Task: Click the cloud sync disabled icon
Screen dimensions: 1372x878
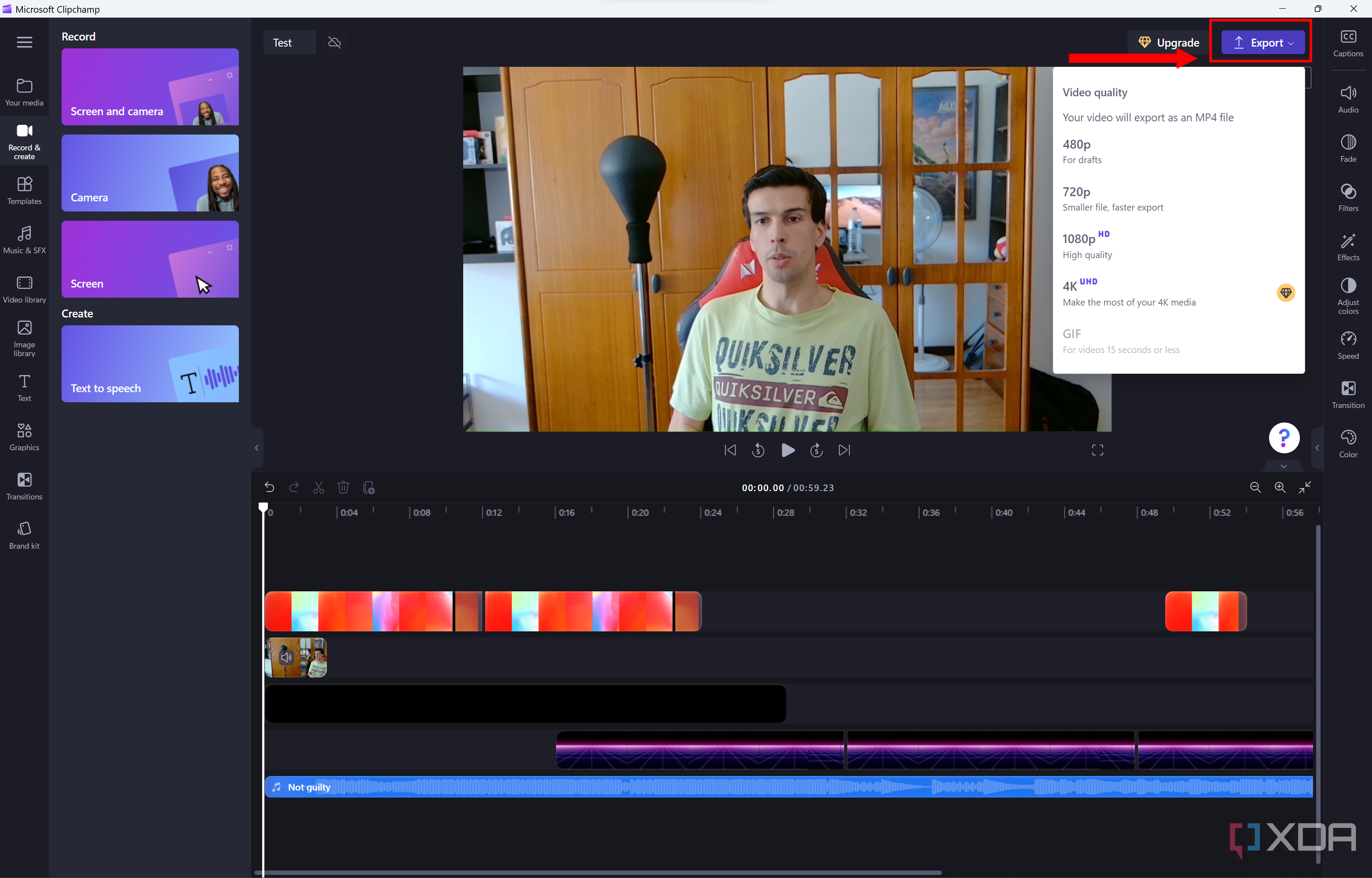Action: (x=335, y=43)
